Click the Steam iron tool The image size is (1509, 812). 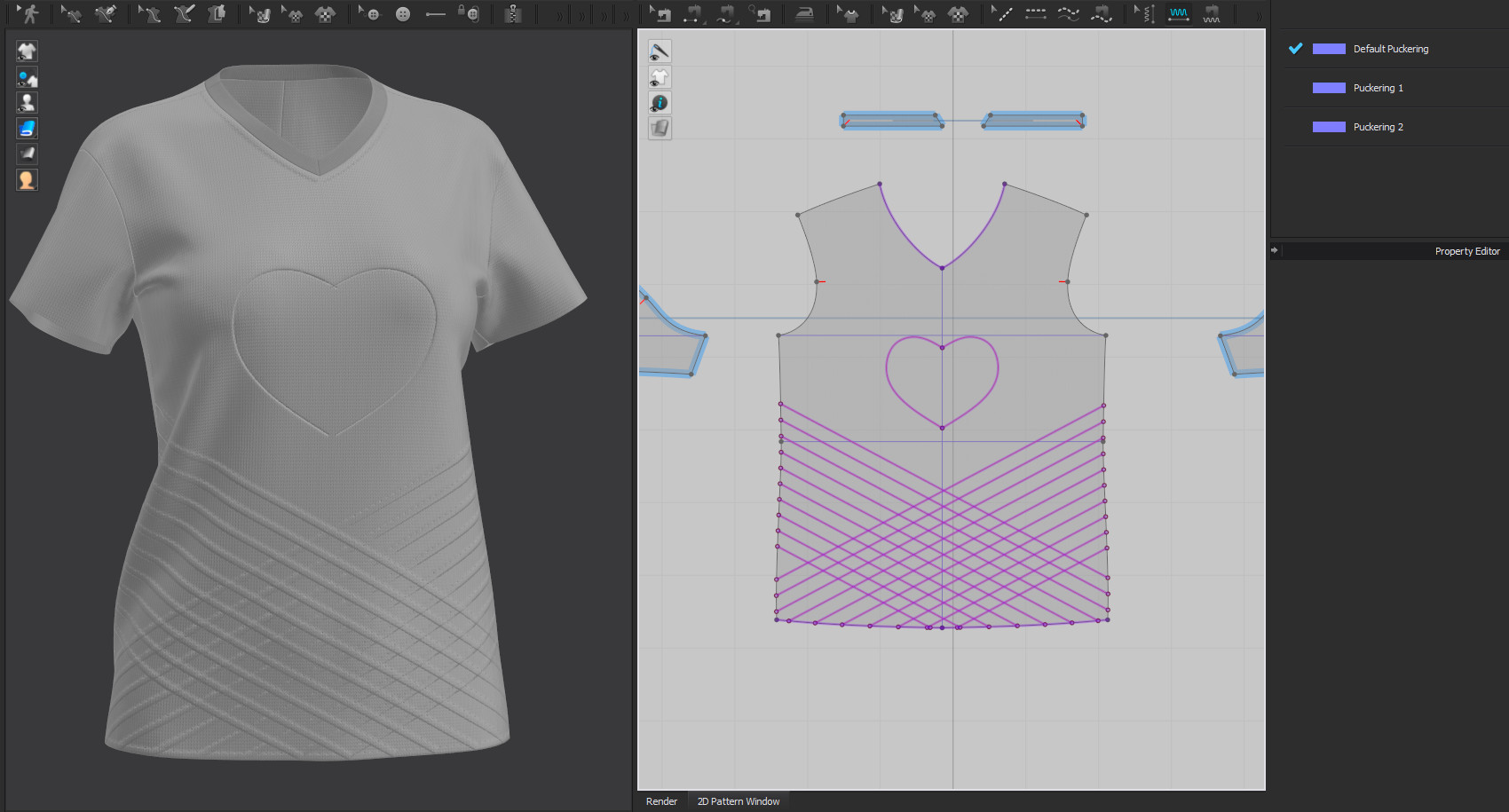[x=804, y=13]
